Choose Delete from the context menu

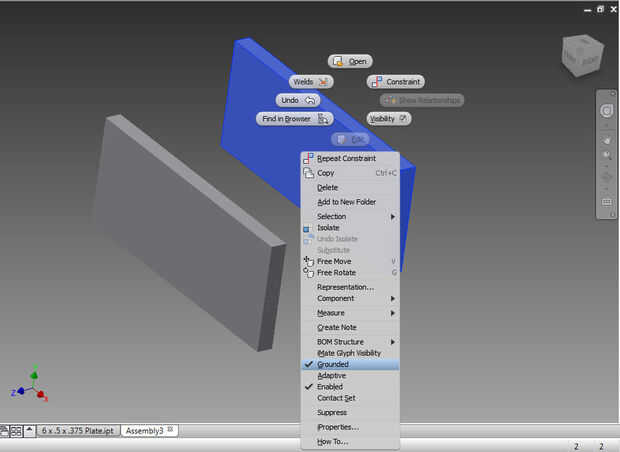(x=350, y=187)
